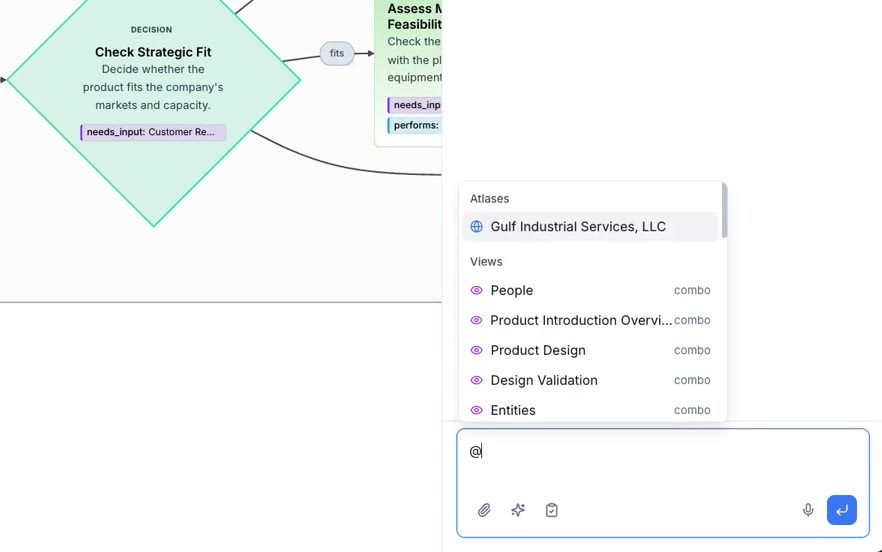
Task: Click 'combo' label in People row
Action: pyautogui.click(x=692, y=290)
